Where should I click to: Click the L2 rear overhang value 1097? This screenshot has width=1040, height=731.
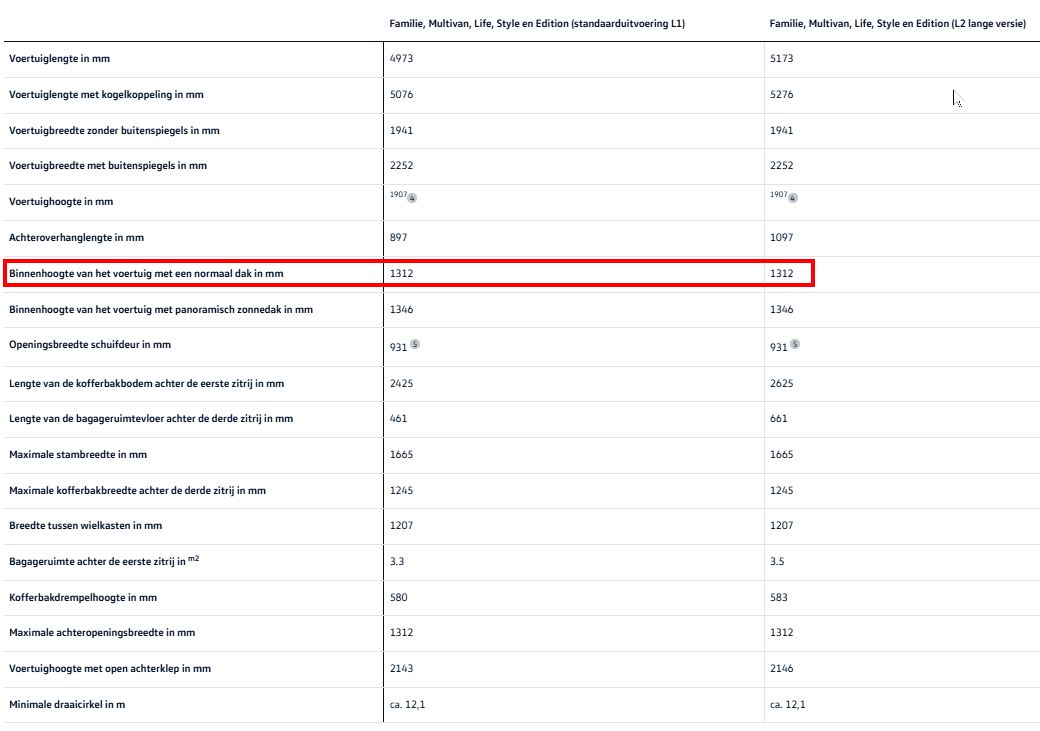coord(781,238)
